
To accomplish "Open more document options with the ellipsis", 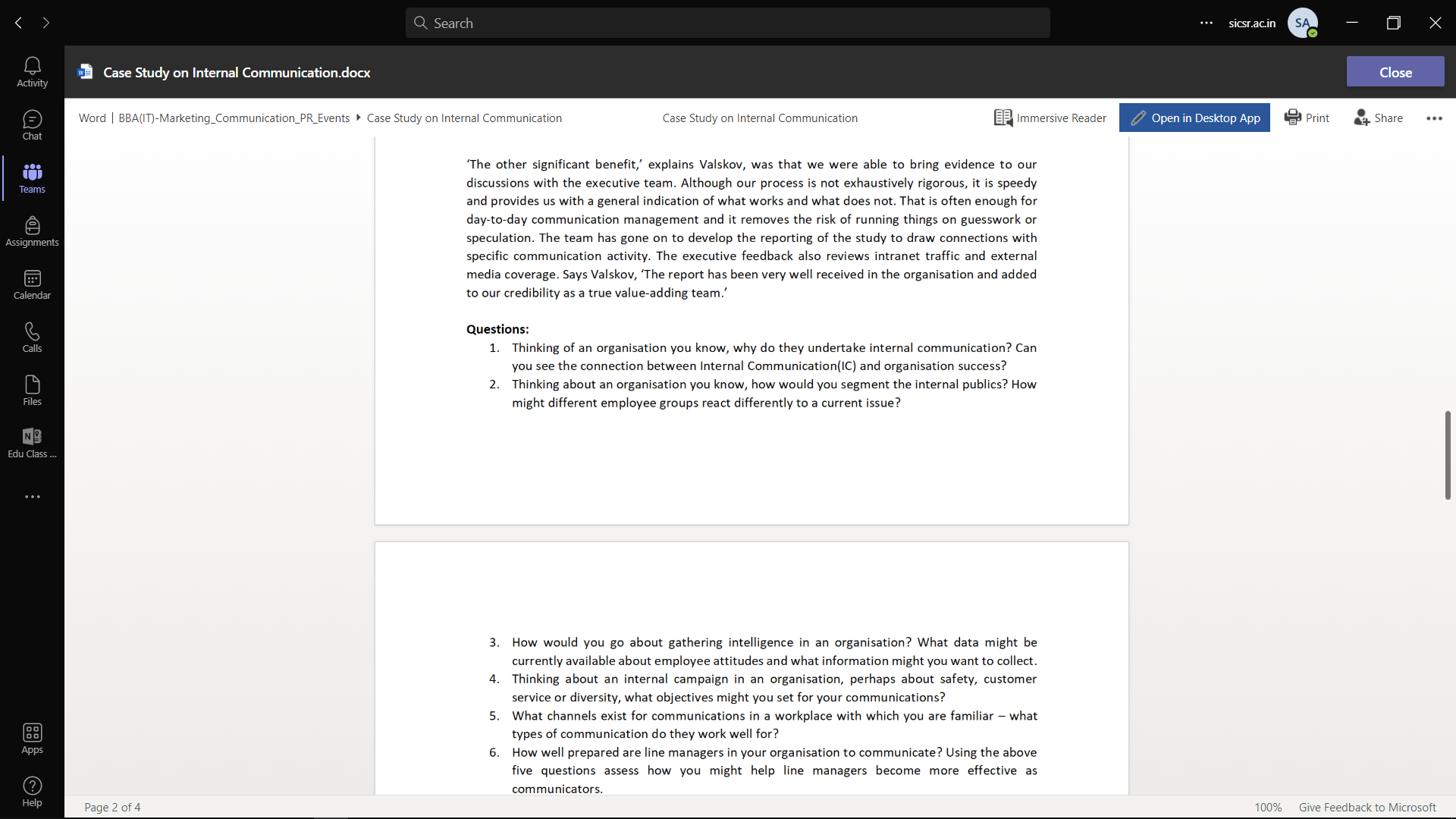I will [x=1434, y=118].
